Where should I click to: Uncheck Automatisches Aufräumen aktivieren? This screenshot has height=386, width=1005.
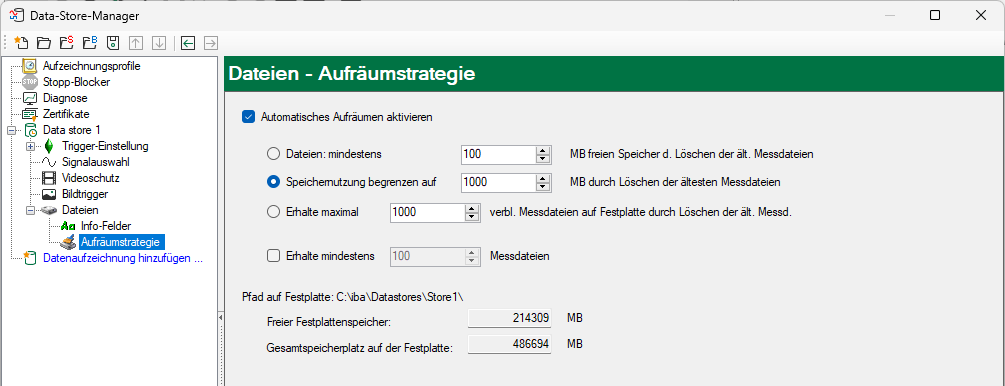248,117
